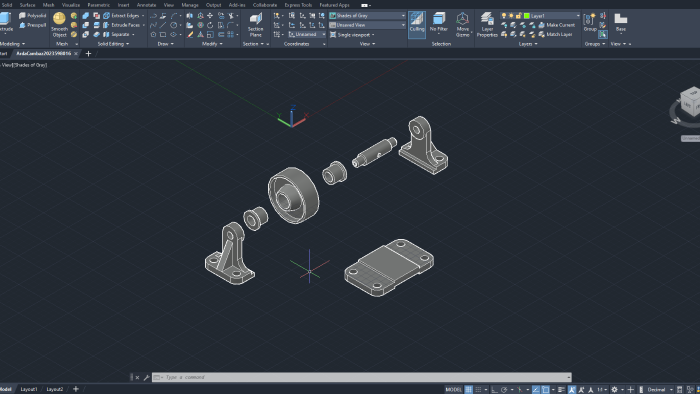The width and height of the screenshot is (700, 394).
Task: Open the Decimal units dropdown
Action: click(659, 390)
